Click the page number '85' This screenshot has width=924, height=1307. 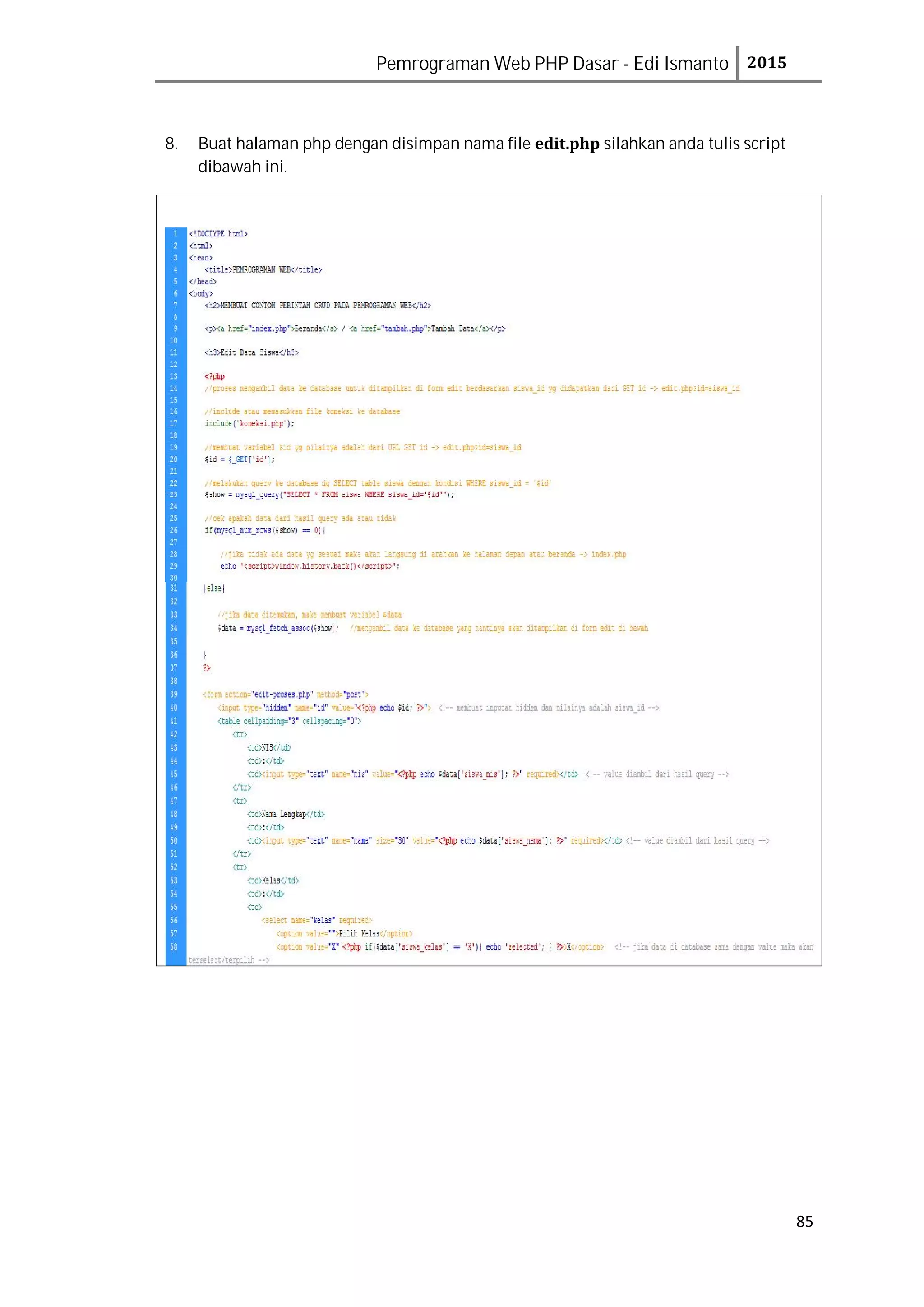click(804, 1222)
